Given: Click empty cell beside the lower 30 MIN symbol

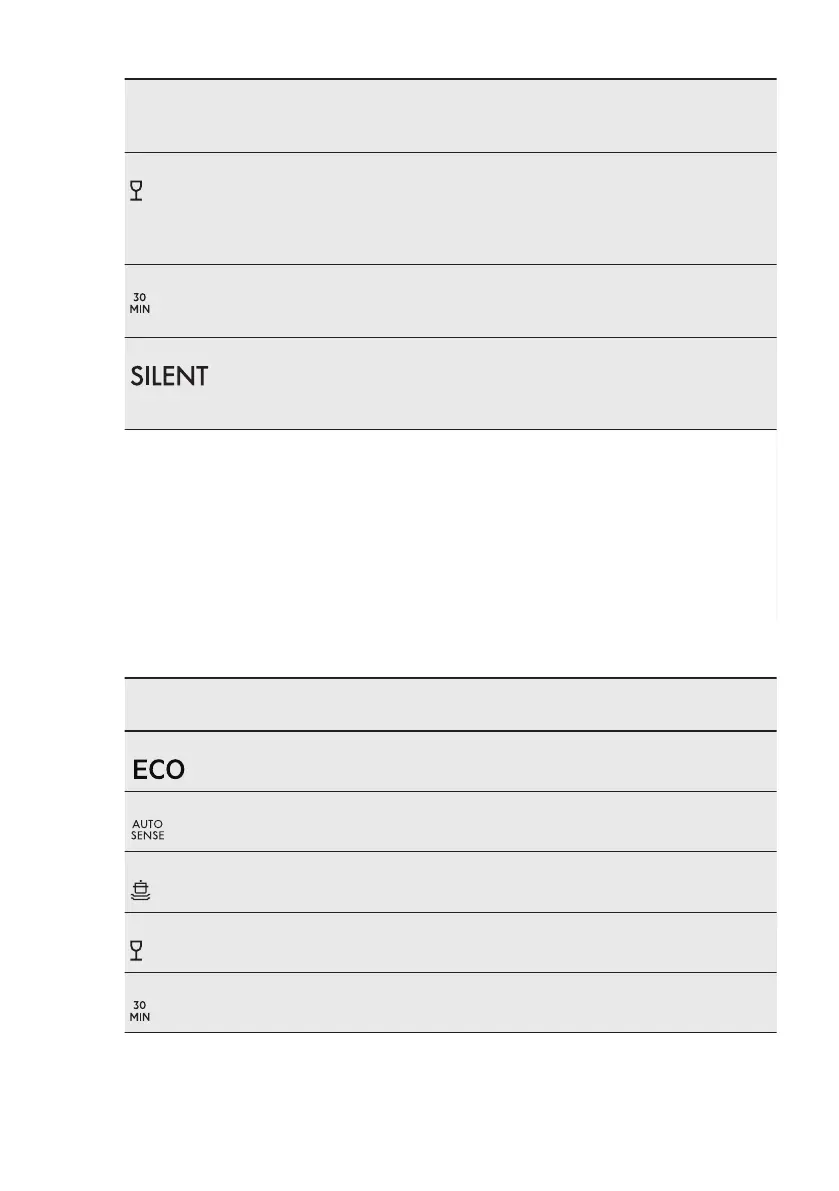Looking at the screenshot, I should pos(480,1002).
